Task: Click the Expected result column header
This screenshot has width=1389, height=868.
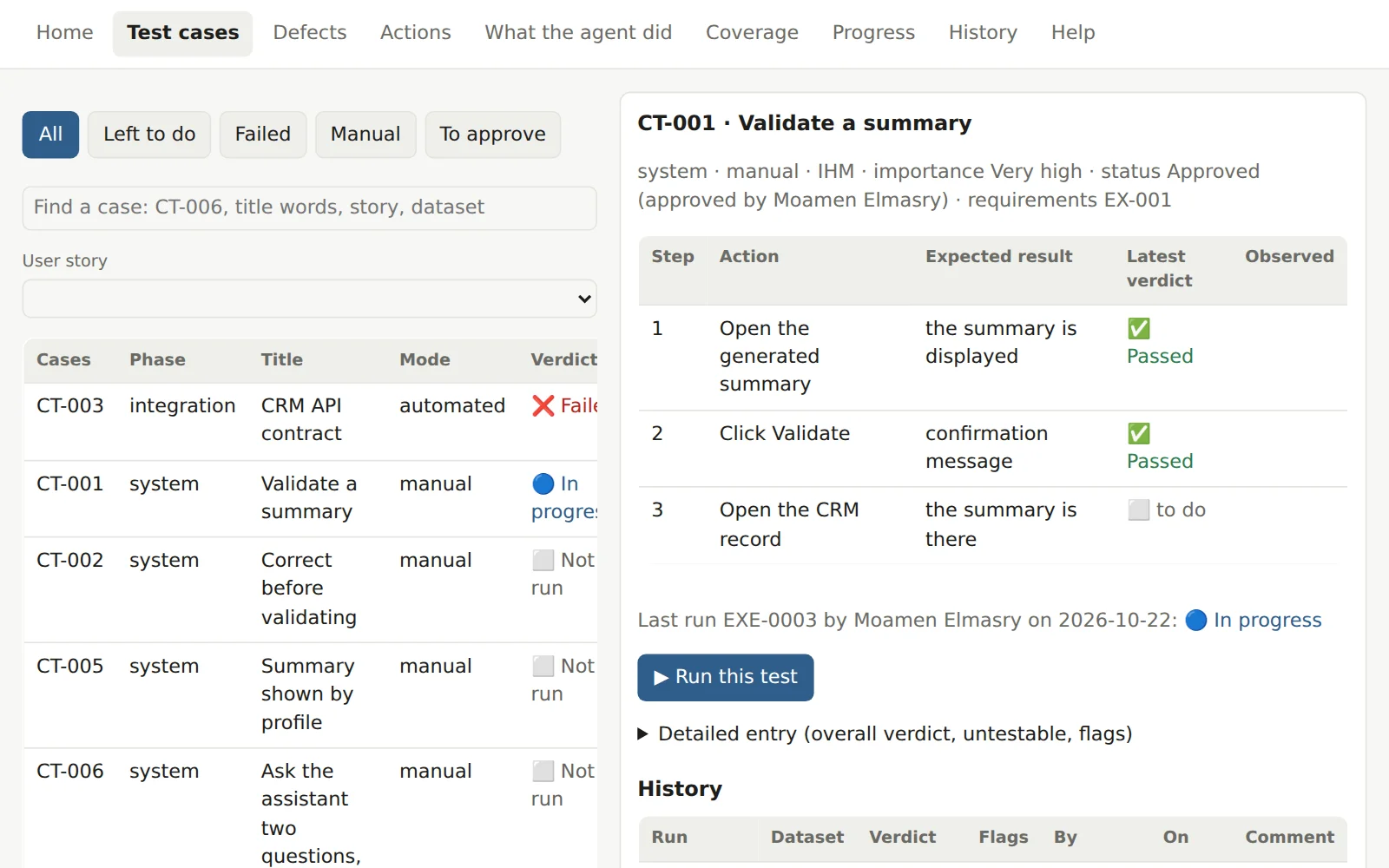Action: [998, 256]
